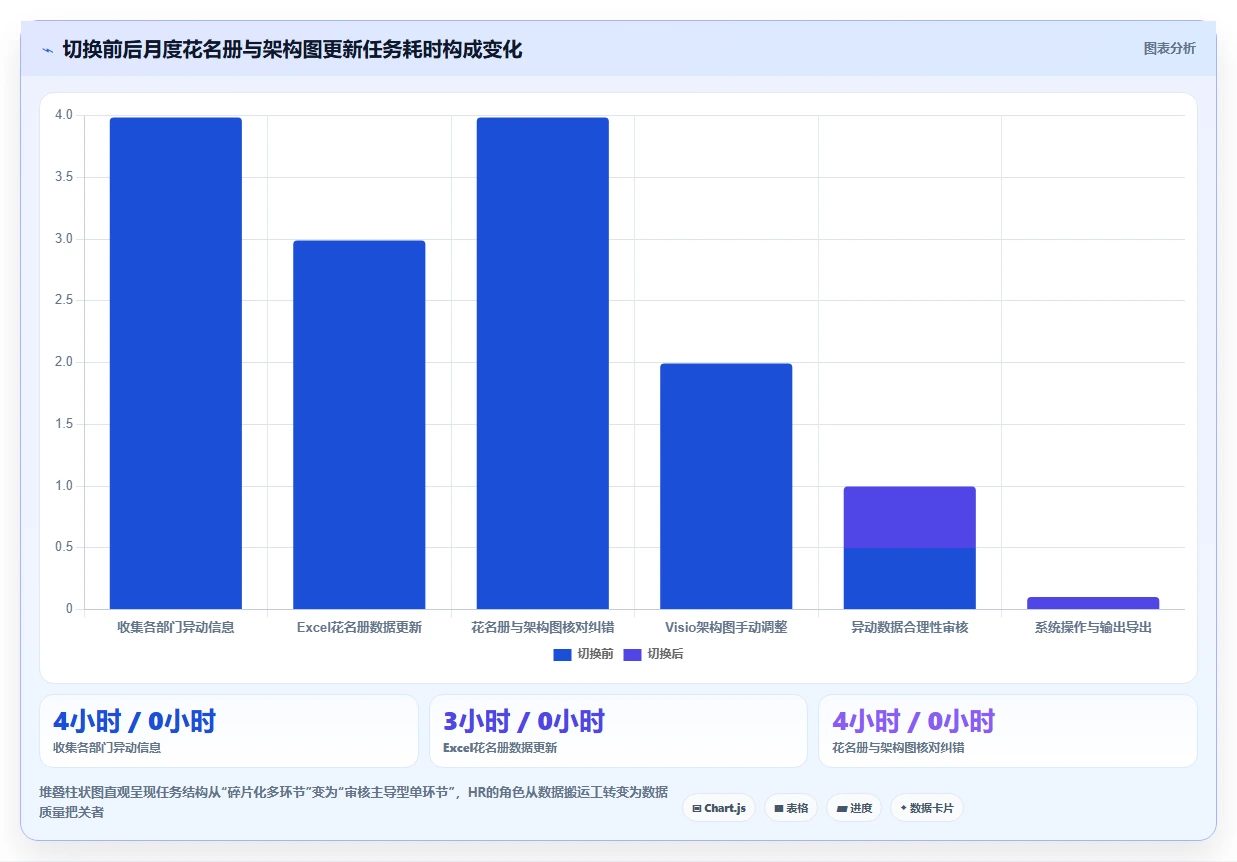Click the 收集各部门异动信息 bar

tap(176, 363)
